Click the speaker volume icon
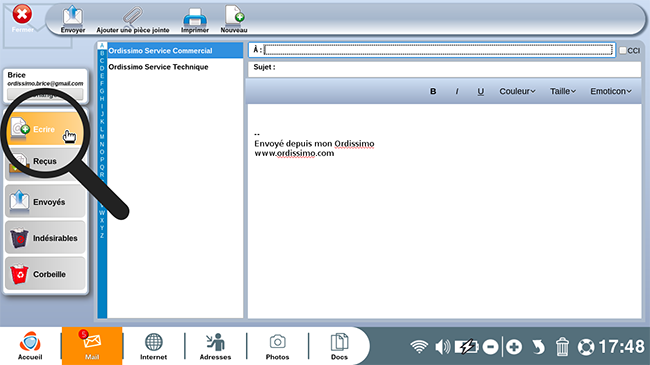 coord(442,347)
